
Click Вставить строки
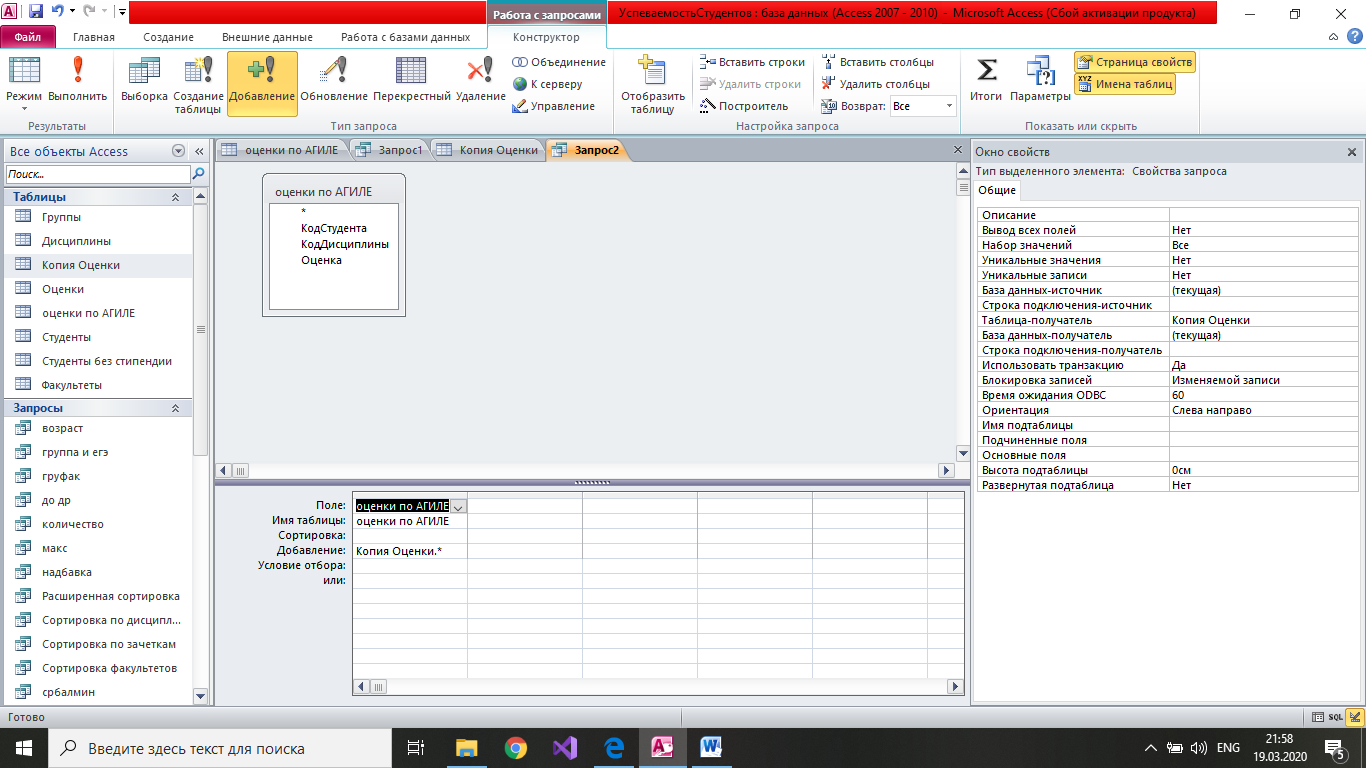pyautogui.click(x=752, y=62)
